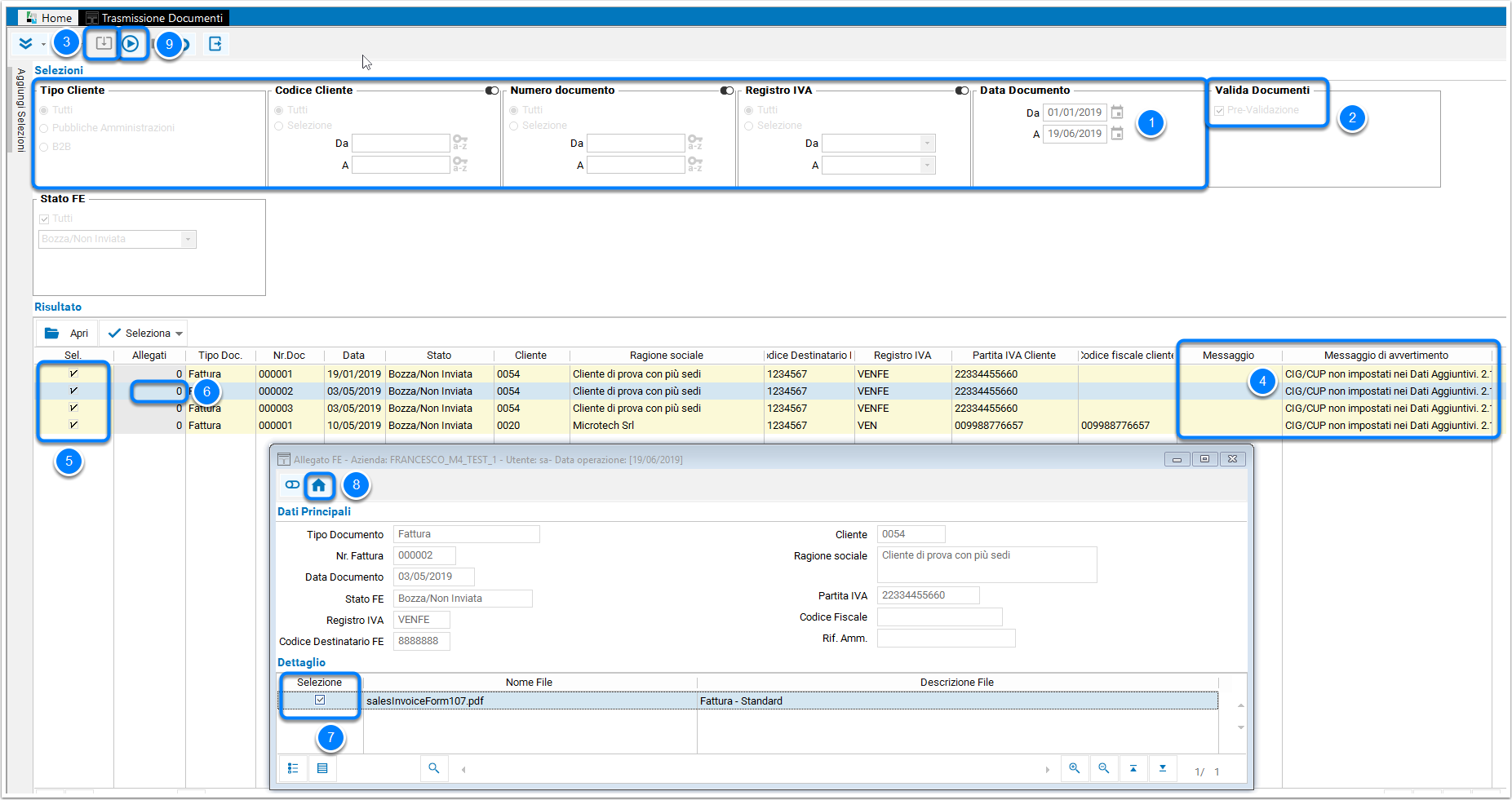
Task: Open calendar picker for Data Documento Da
Action: pyautogui.click(x=1117, y=113)
